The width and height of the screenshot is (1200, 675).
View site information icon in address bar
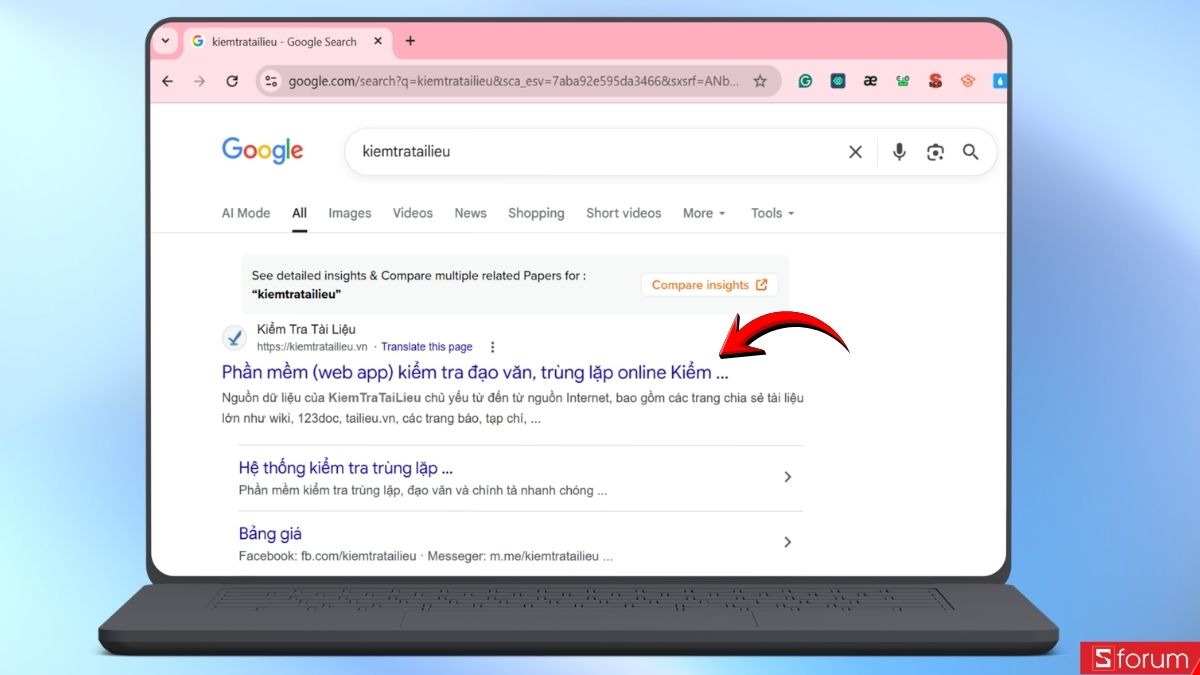click(x=271, y=81)
